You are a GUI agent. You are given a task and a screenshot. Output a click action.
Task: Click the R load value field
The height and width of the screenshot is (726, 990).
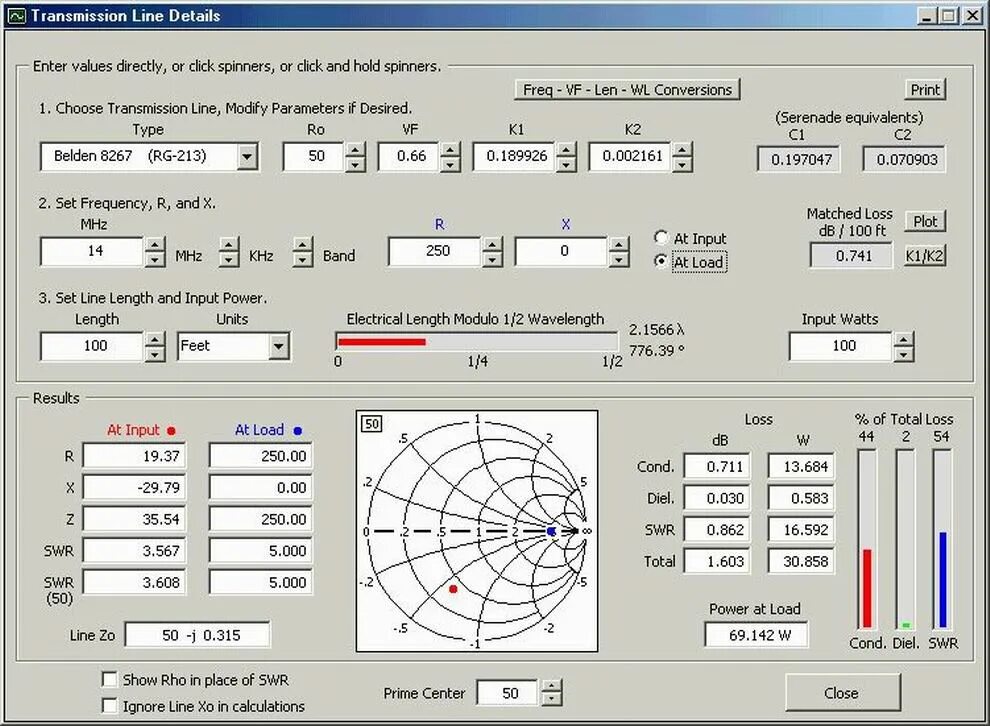coord(436,252)
